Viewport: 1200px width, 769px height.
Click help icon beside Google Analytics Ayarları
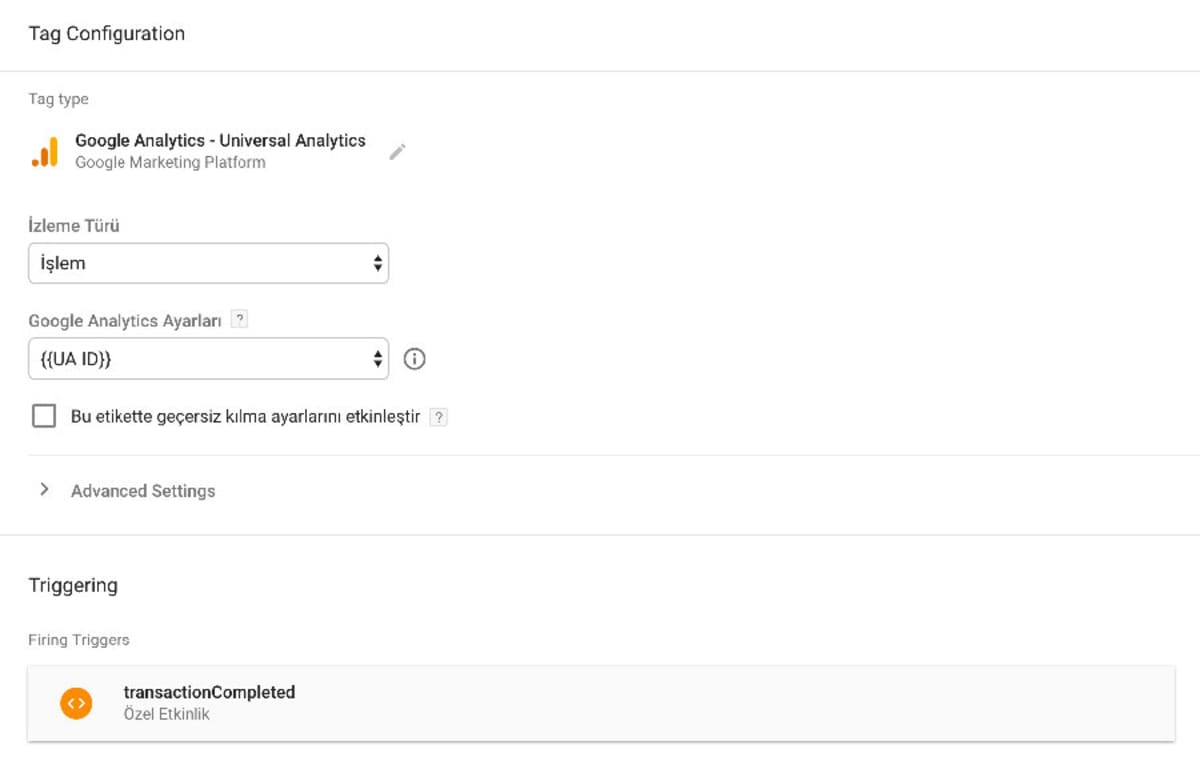click(x=239, y=320)
